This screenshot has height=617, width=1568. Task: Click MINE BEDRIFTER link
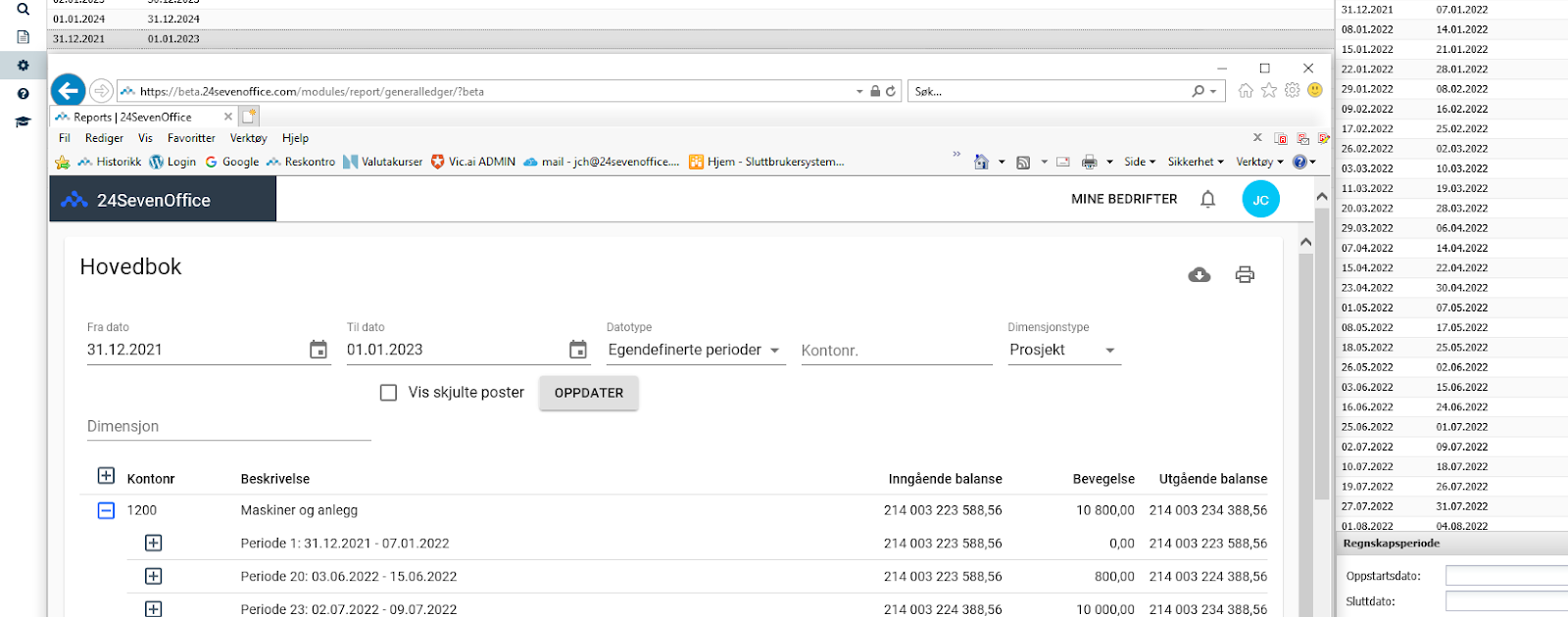1124,199
